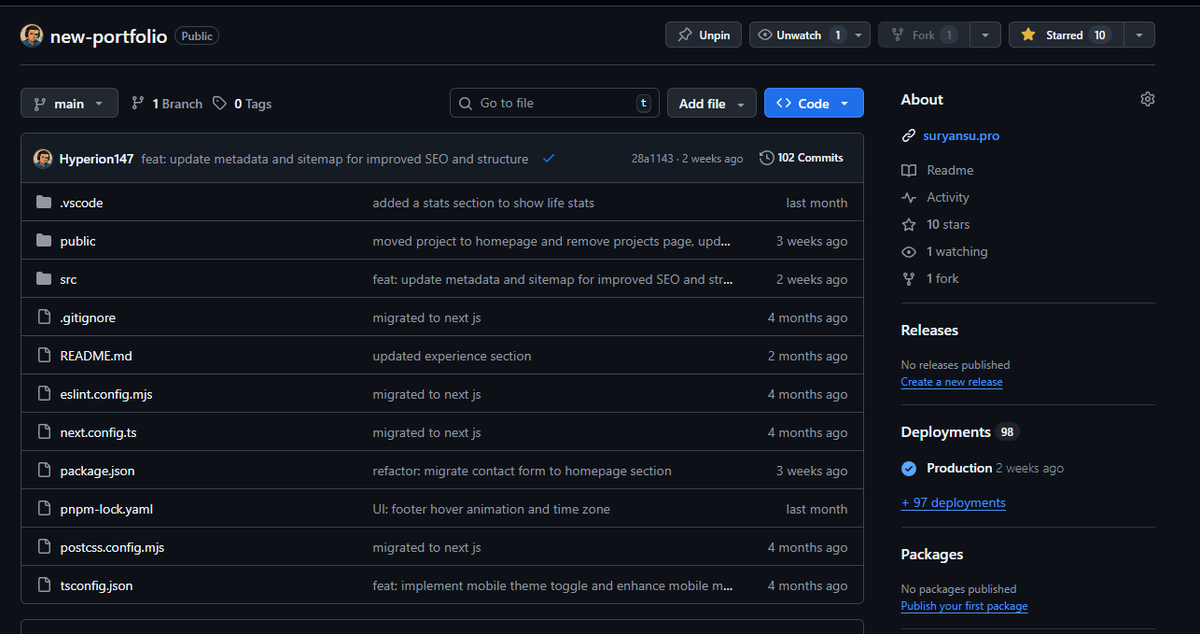Image resolution: width=1200 pixels, height=634 pixels.
Task: Open commit hash 28a1143
Action: tap(653, 159)
